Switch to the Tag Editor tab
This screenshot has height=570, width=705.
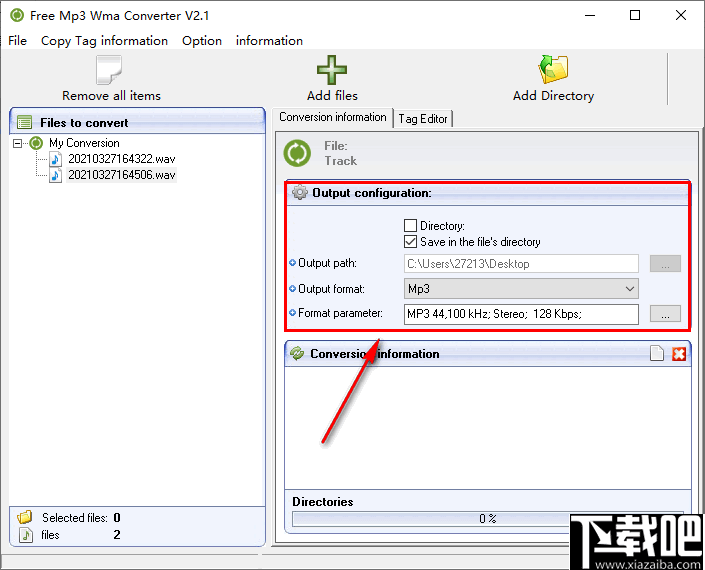coord(423,119)
